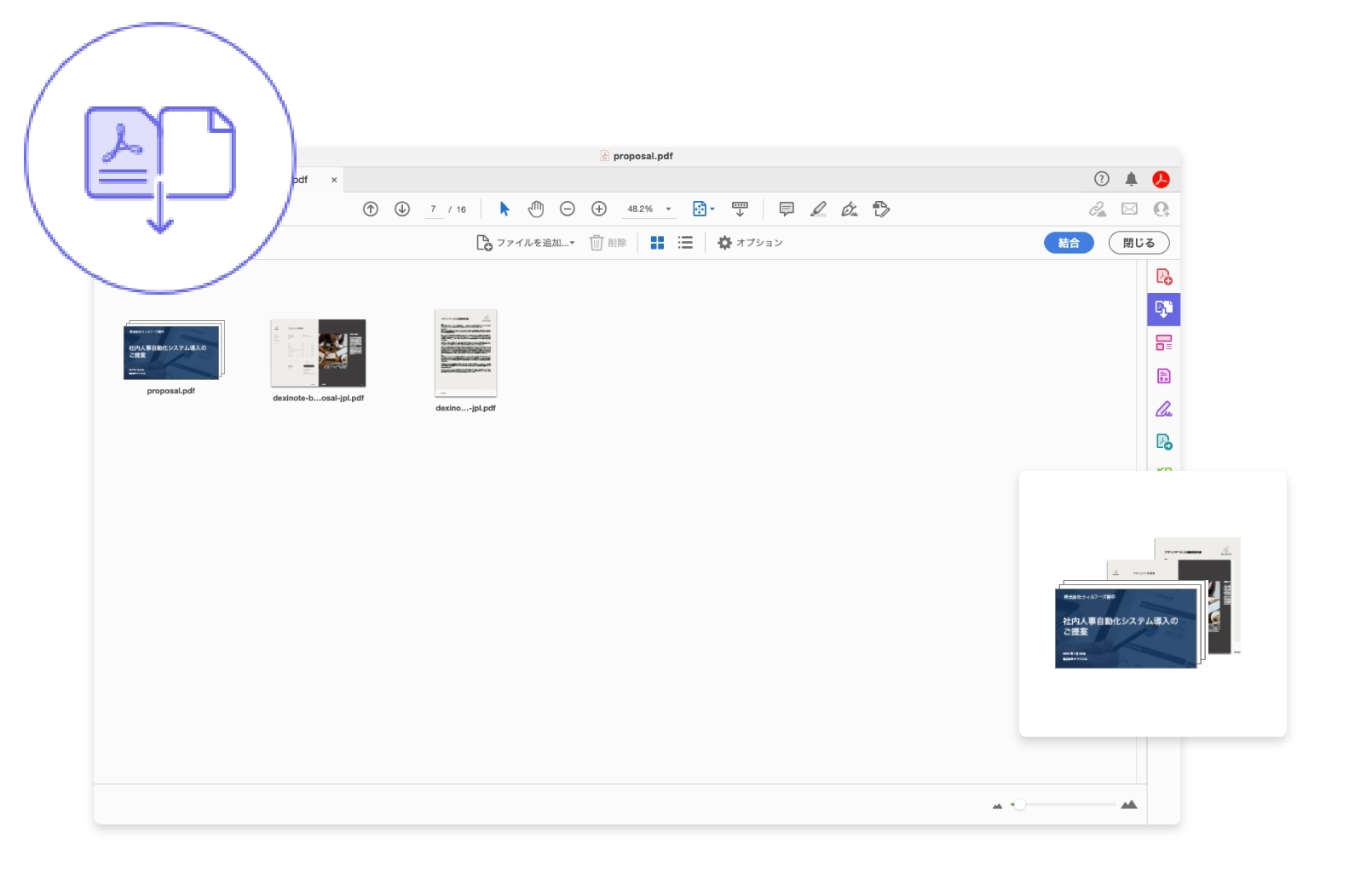
Task: Open the ファイルを追加 dropdown
Action: (525, 243)
